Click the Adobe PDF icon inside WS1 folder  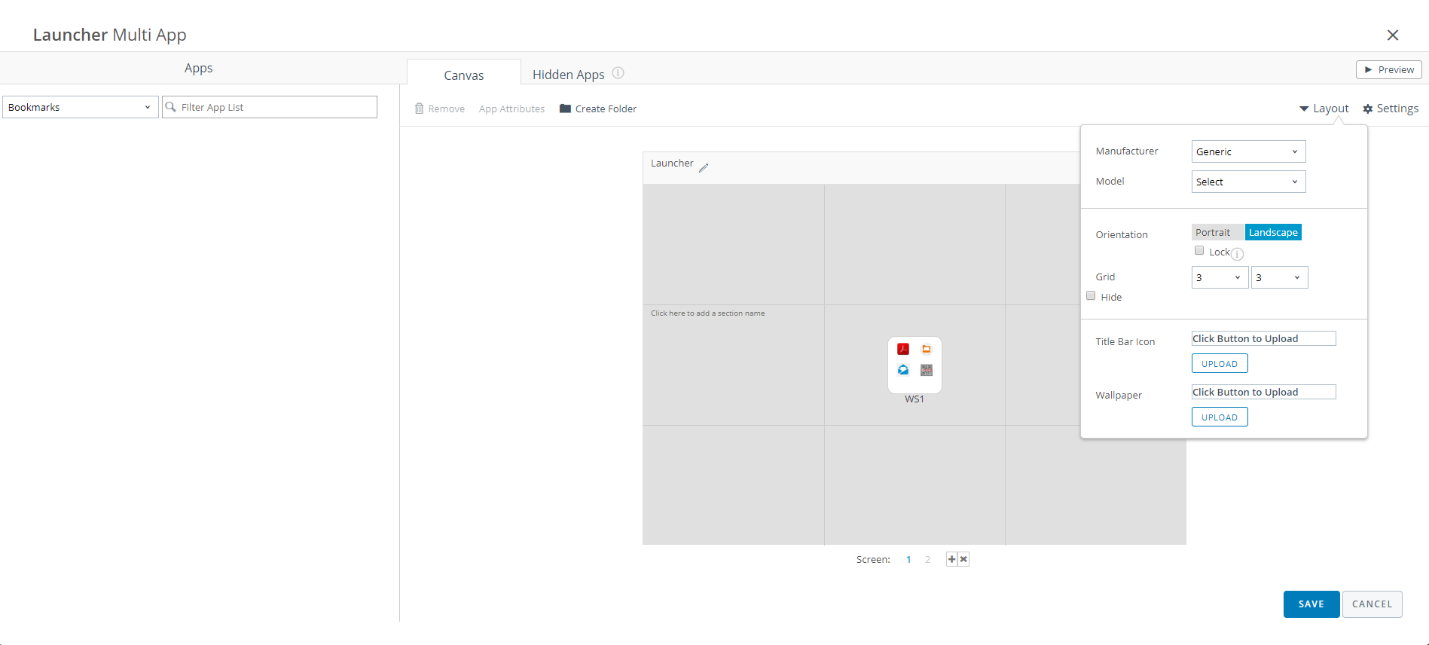[x=903, y=349]
